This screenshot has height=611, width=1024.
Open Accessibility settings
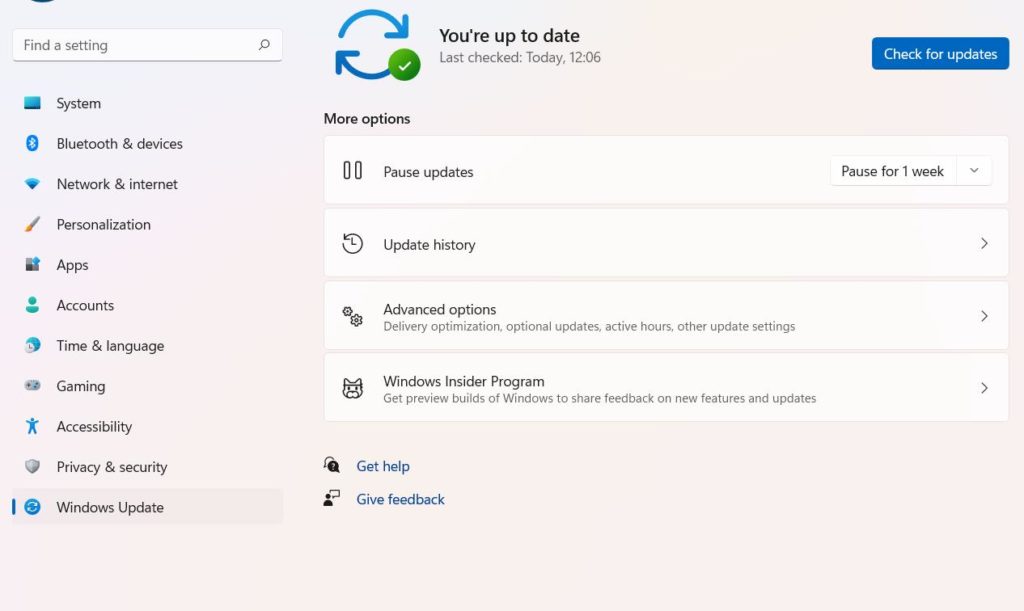148,426
